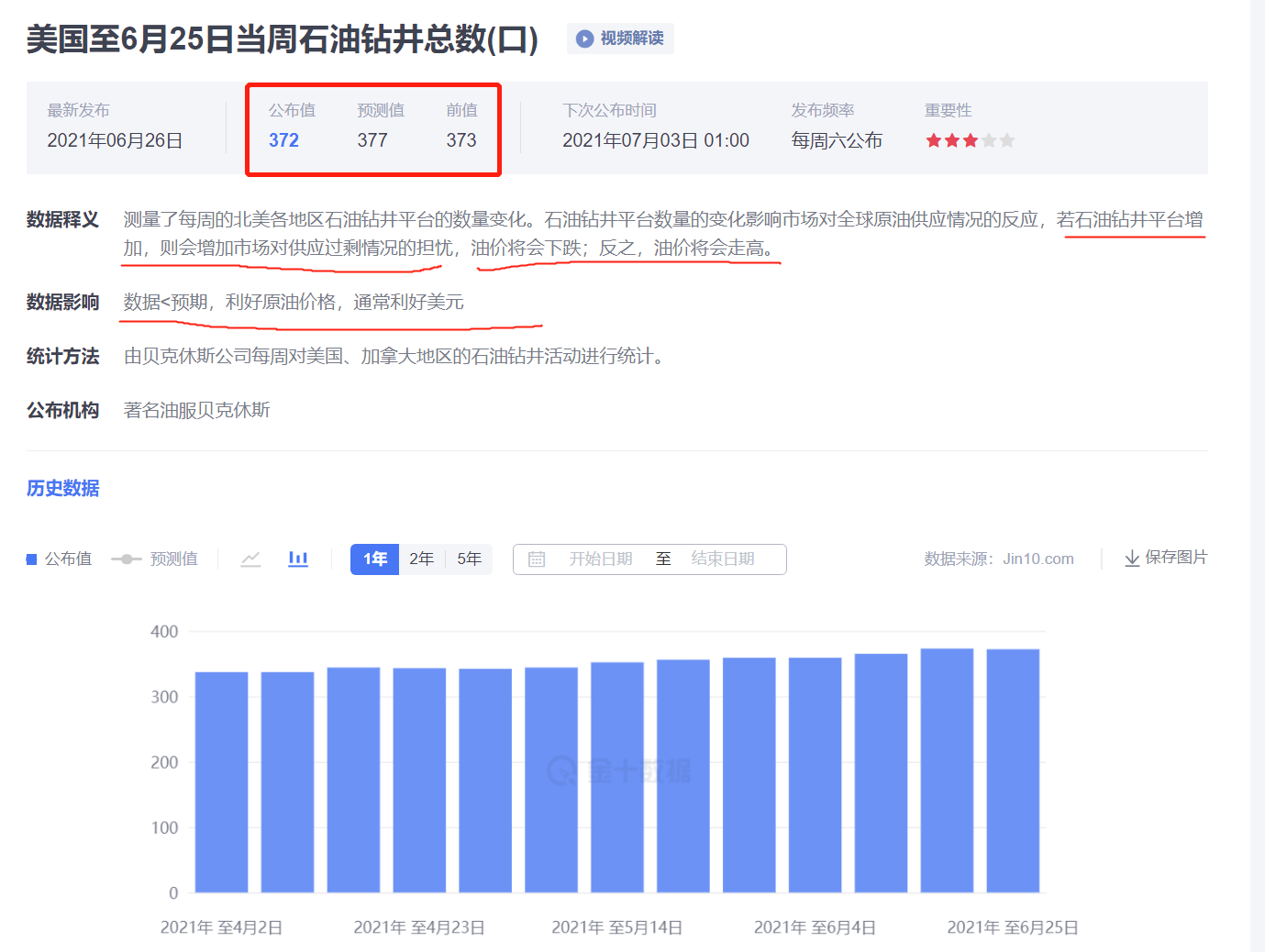Click the 数据影响 label
The image size is (1265, 952).
click(63, 302)
